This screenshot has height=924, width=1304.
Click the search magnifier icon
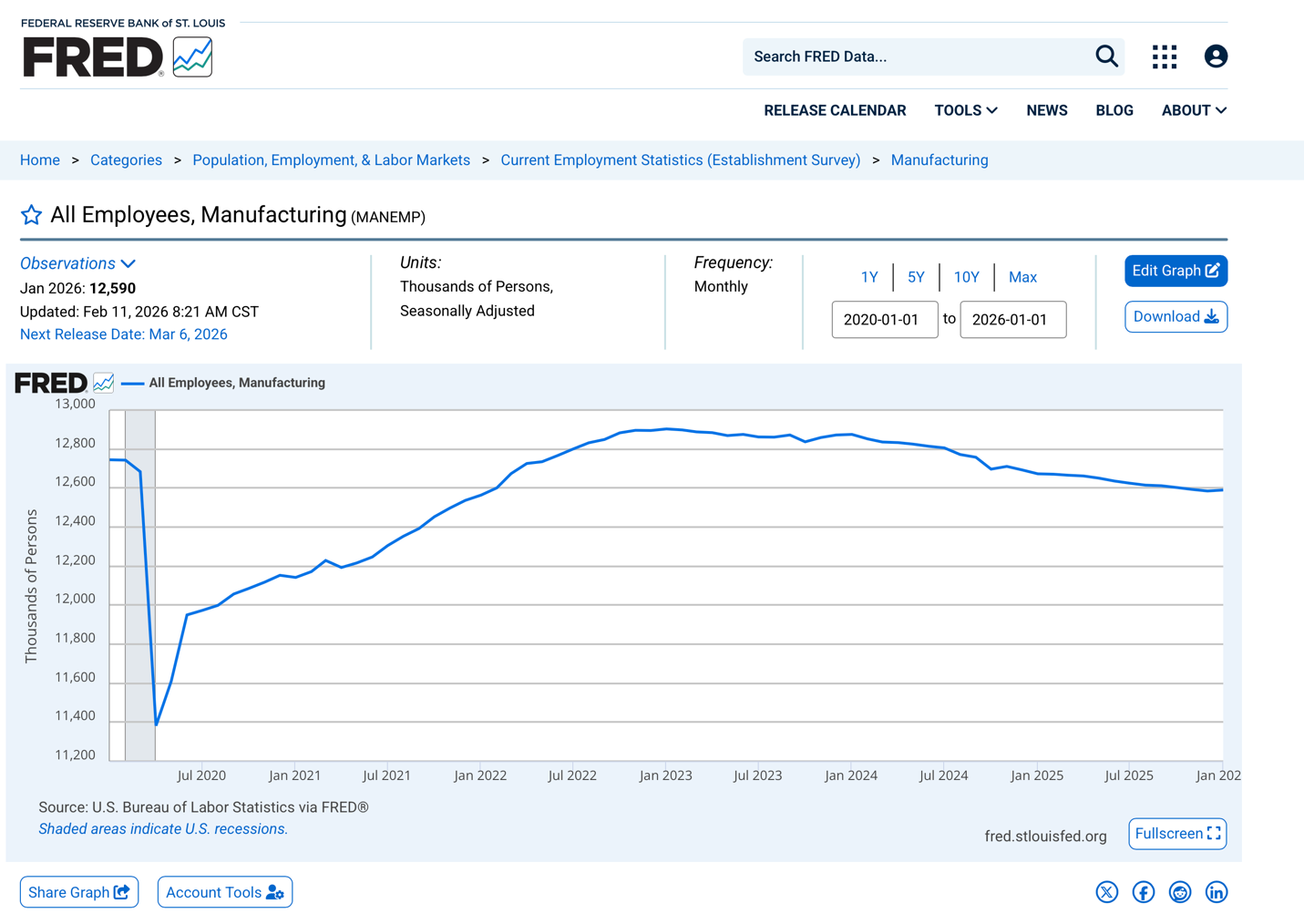(x=1106, y=56)
